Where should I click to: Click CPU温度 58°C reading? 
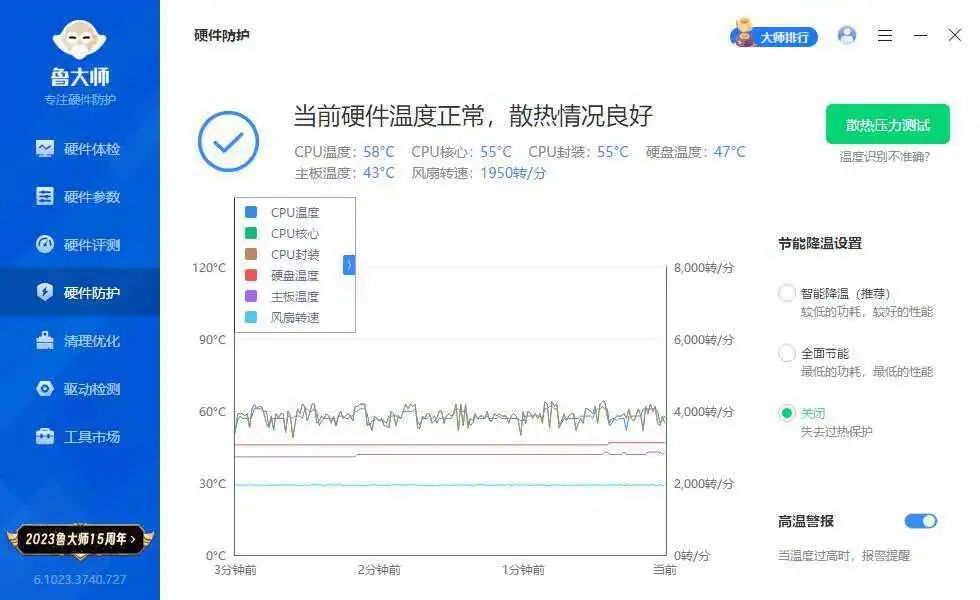[x=344, y=152]
